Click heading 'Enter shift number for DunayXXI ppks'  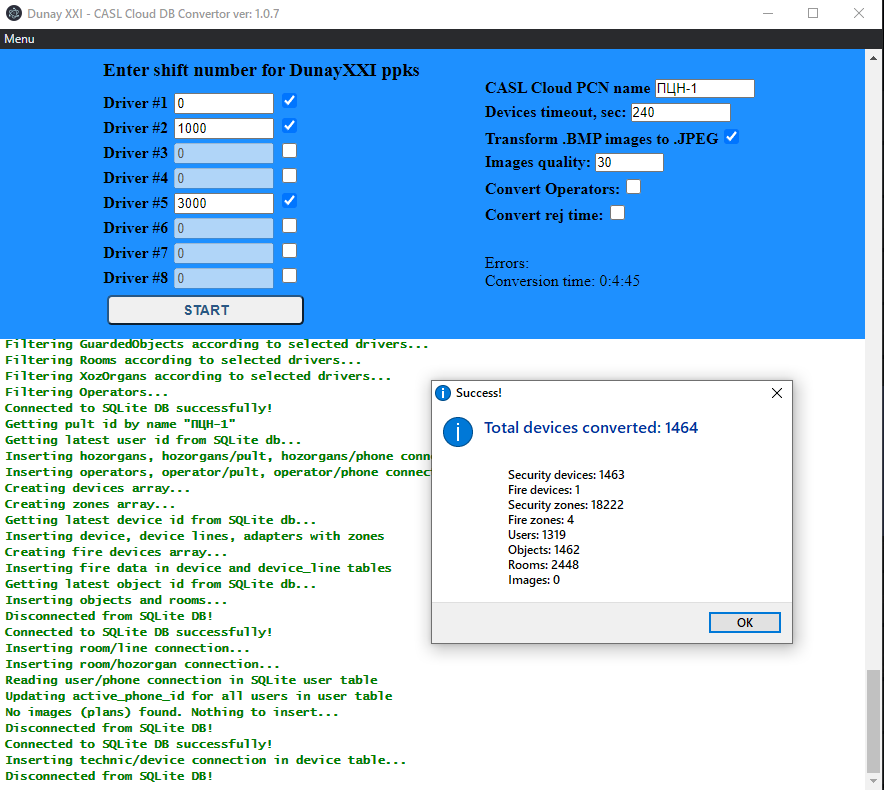pos(261,70)
